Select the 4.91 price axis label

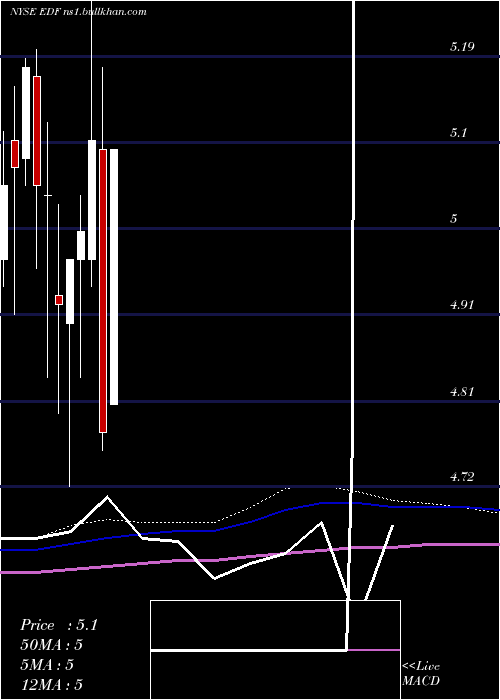tap(462, 305)
